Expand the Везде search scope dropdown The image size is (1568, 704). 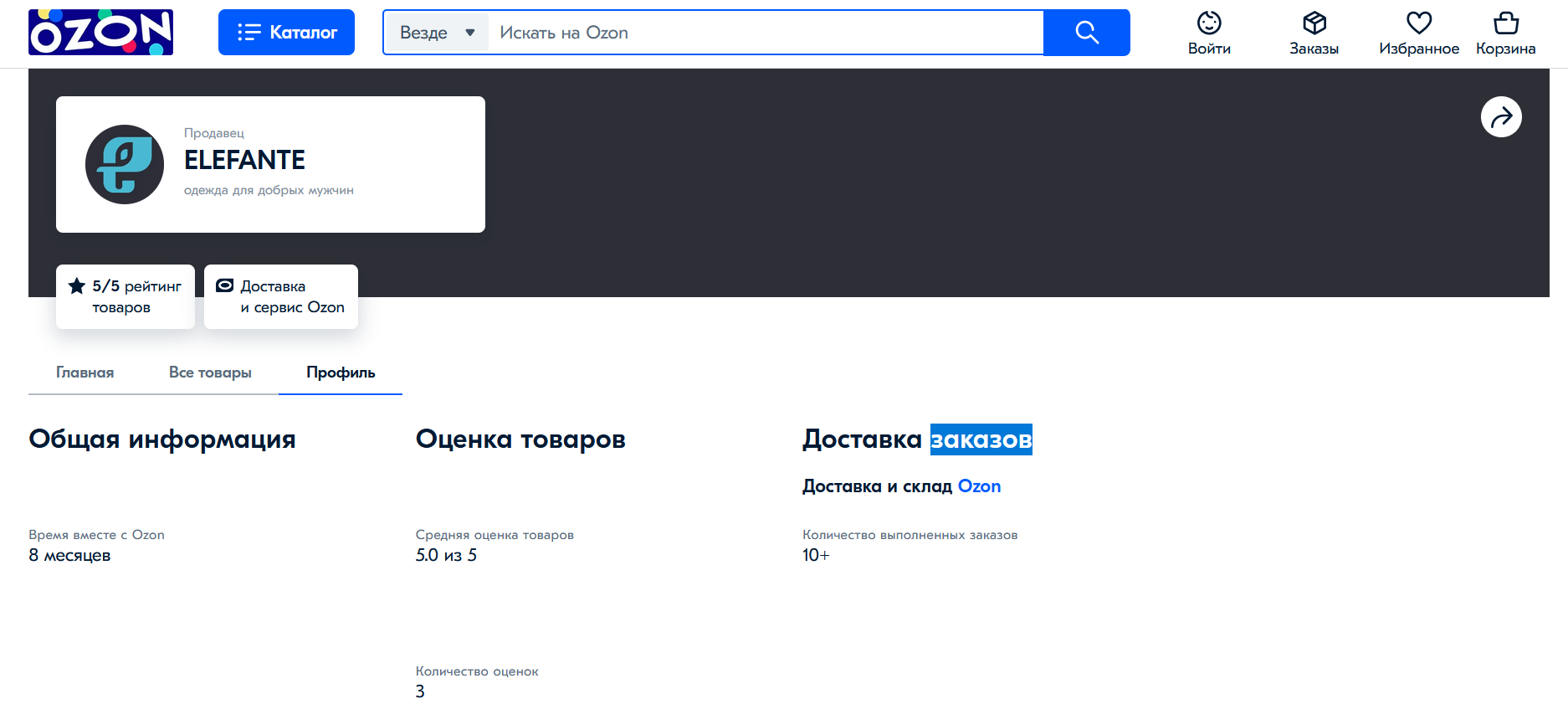[x=437, y=33]
